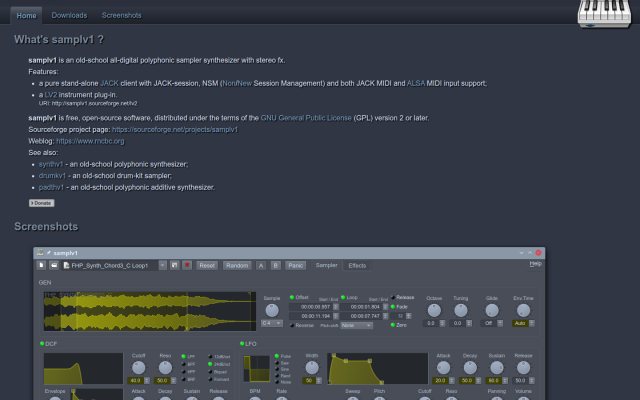Toggle the Offset enable LED
Screen dimensions: 640x400
pyautogui.click(x=292, y=297)
